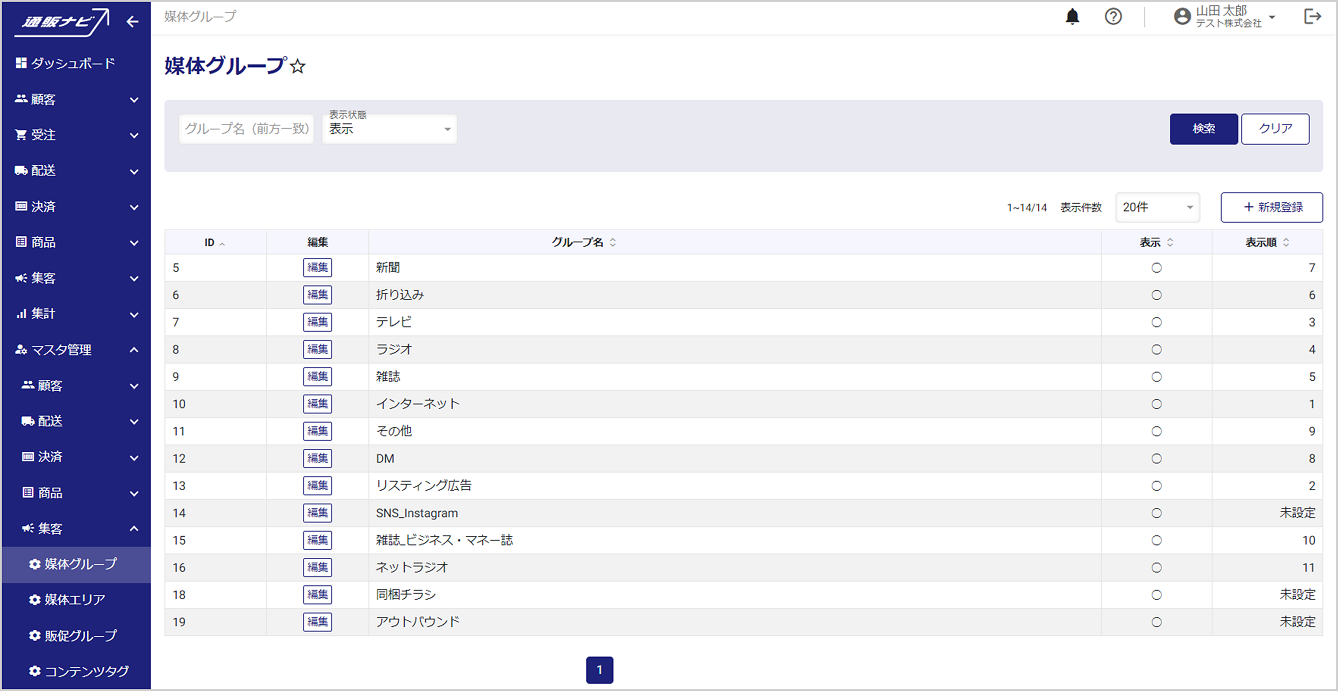
Task: Expand the 受注 sidebar menu
Action: (x=75, y=135)
